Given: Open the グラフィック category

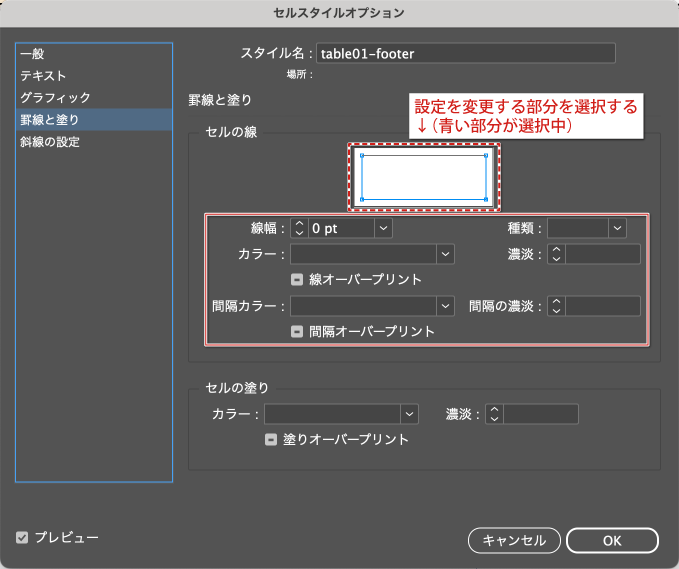Looking at the screenshot, I should [55, 98].
